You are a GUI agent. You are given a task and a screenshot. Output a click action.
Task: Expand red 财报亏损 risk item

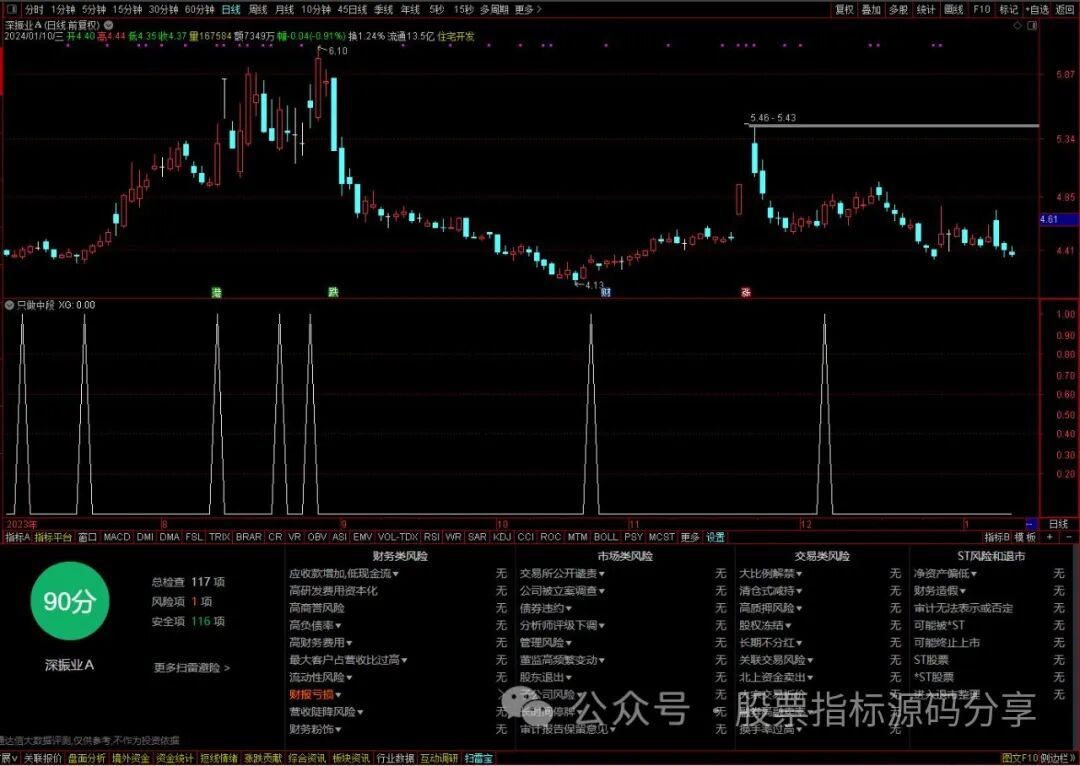(x=315, y=694)
